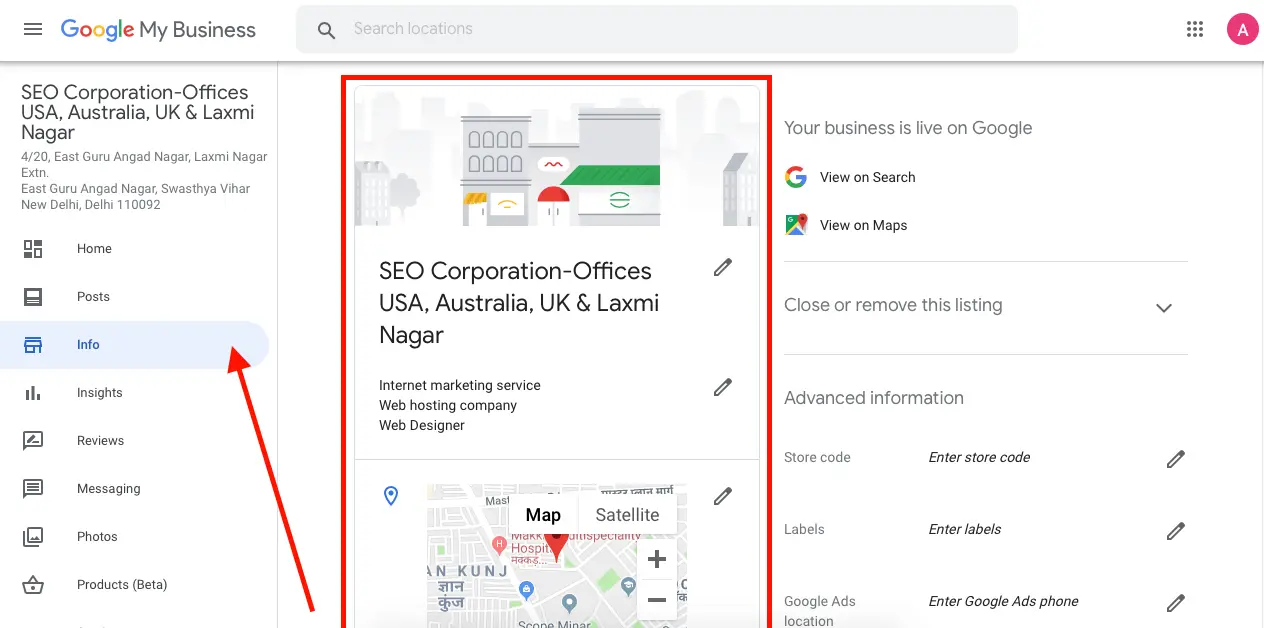Click the Google Ads location label
The height and width of the screenshot is (628, 1264).
pos(820,611)
